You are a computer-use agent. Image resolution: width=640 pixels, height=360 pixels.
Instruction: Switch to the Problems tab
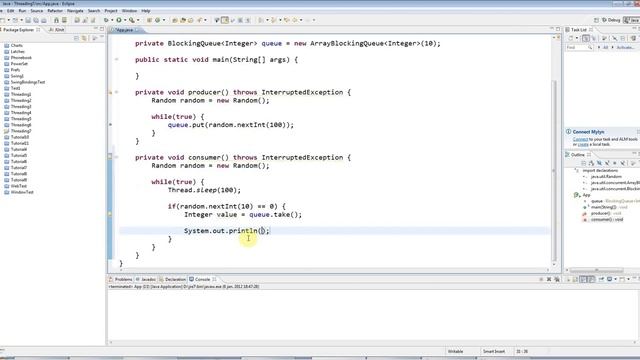point(121,280)
